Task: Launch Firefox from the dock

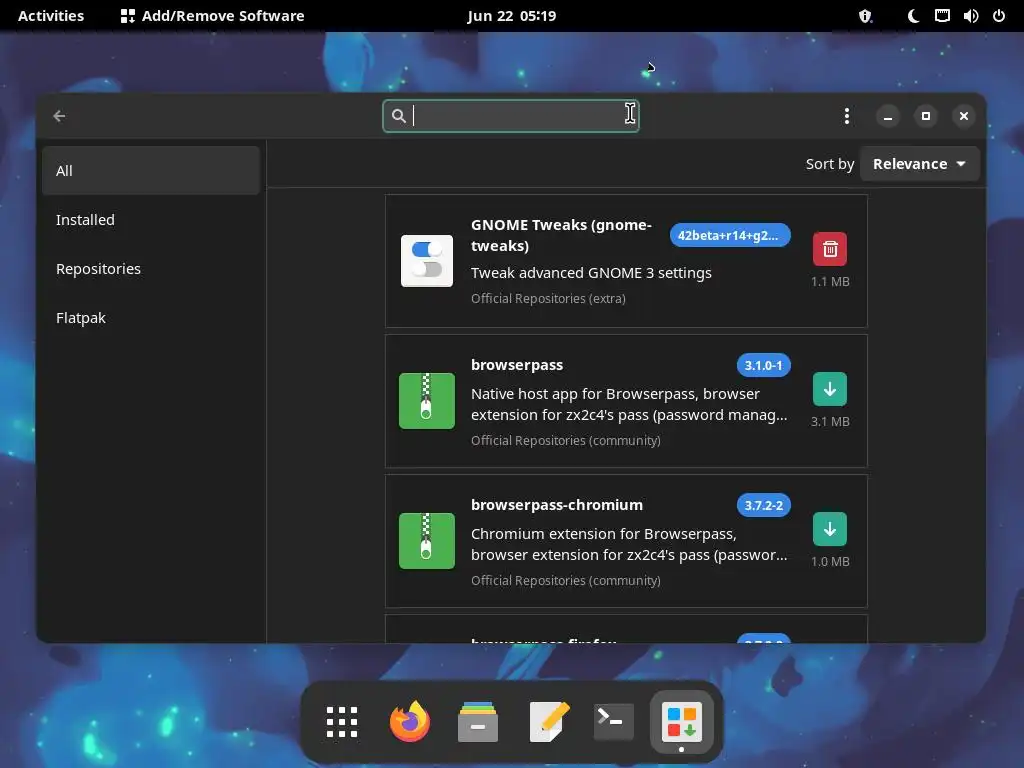Action: [409, 722]
